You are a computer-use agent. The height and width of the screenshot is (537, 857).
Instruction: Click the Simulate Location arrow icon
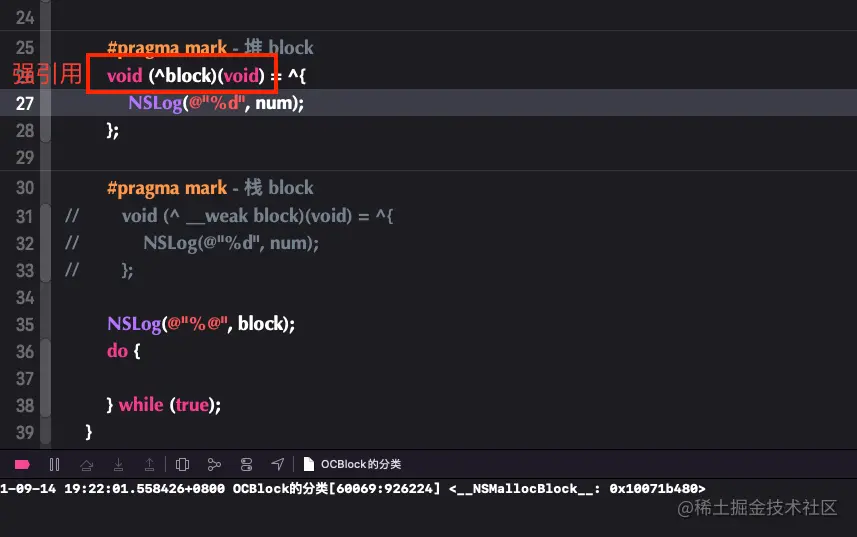(278, 464)
